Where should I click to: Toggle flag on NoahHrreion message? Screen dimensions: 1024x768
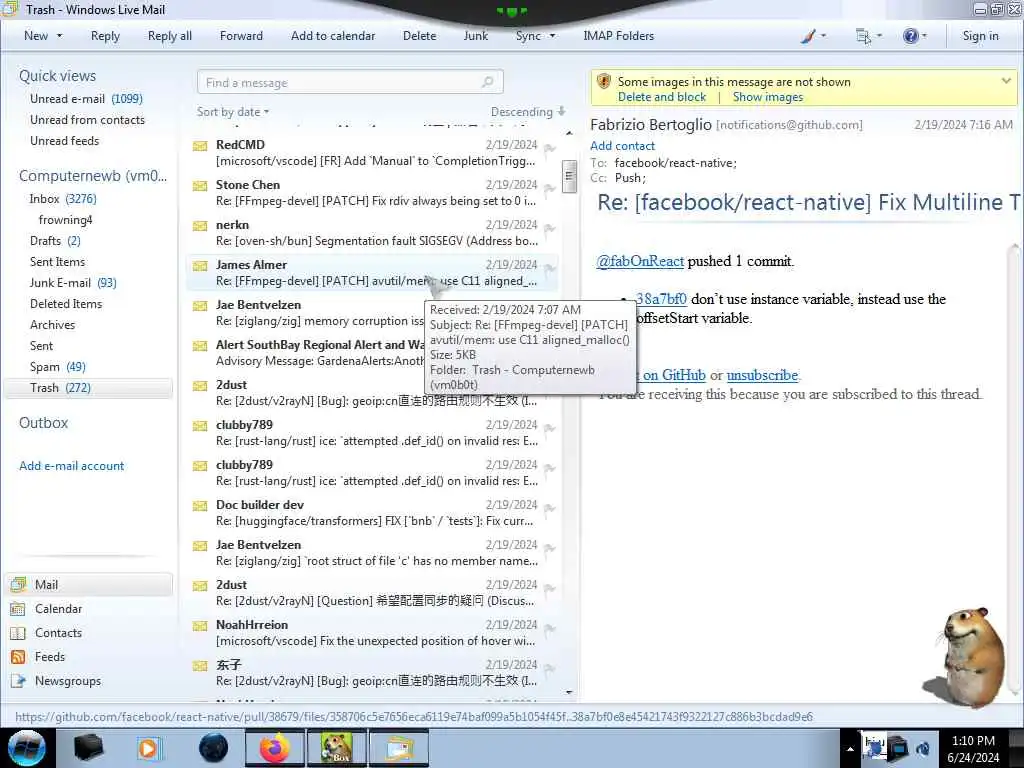click(549, 628)
